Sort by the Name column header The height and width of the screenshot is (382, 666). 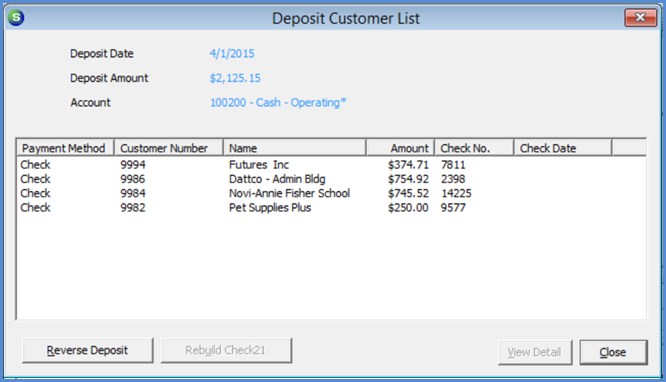[x=294, y=148]
